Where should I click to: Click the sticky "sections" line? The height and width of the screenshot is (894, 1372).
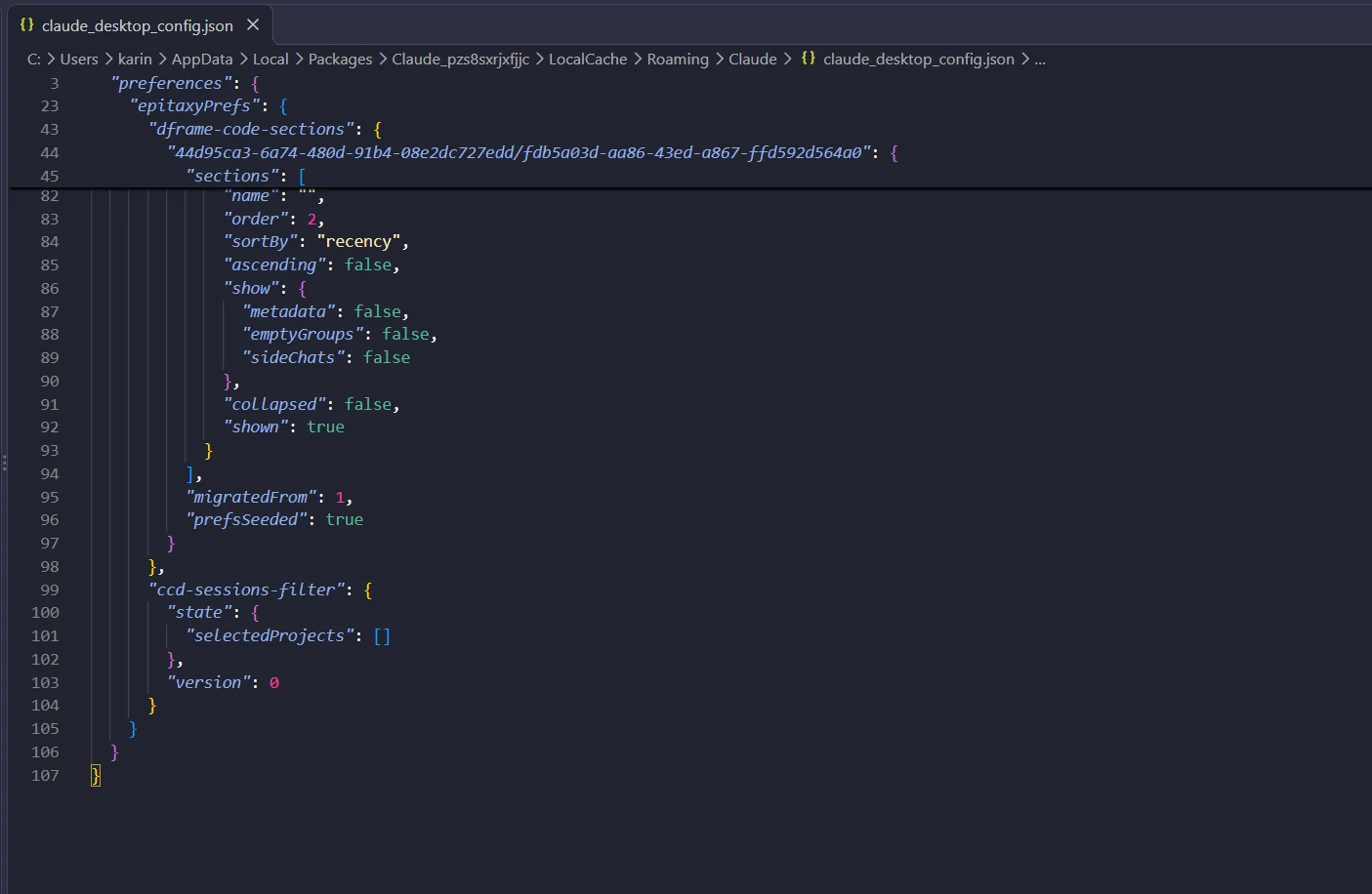232,176
